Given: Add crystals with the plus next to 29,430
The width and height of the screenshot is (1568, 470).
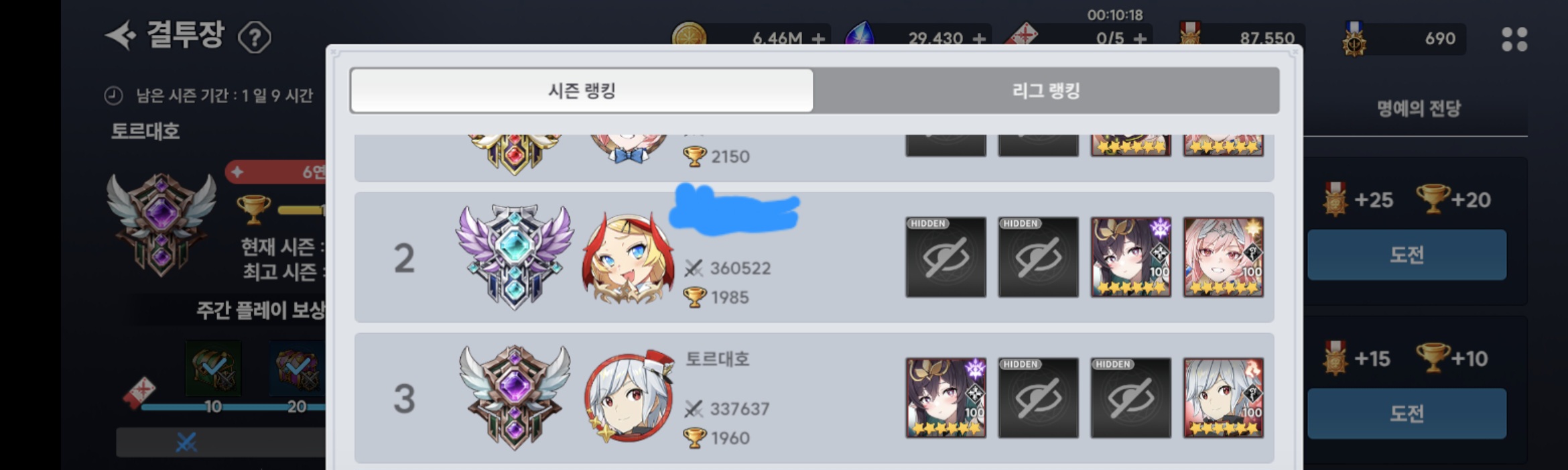Looking at the screenshot, I should coord(979,39).
